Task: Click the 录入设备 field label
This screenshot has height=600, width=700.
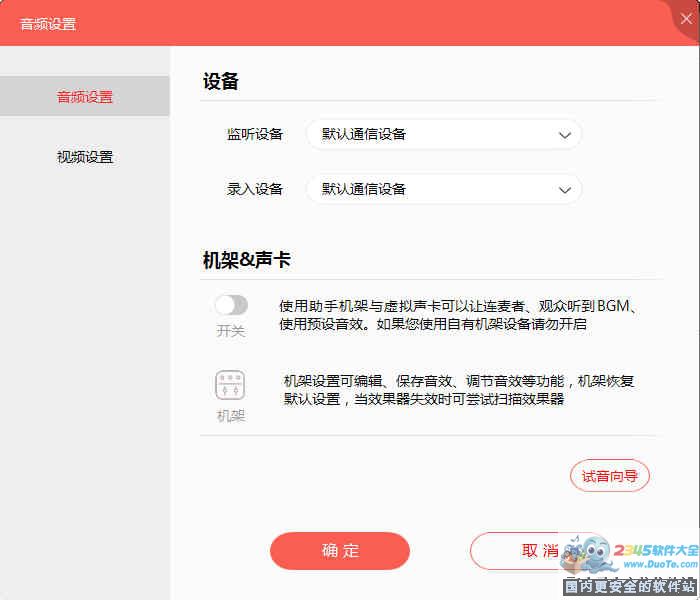Action: (x=255, y=189)
